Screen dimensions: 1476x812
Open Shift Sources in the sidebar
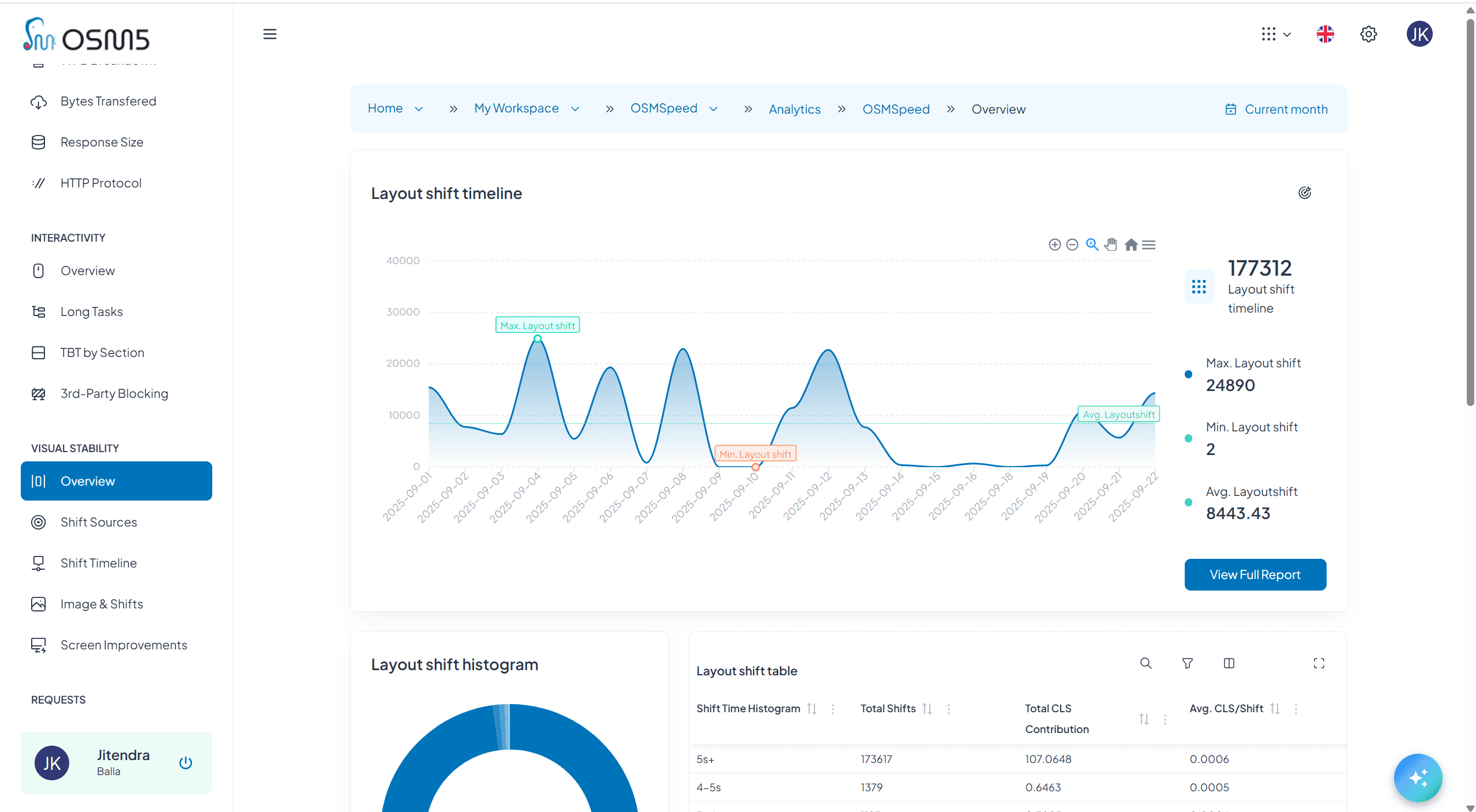click(99, 522)
